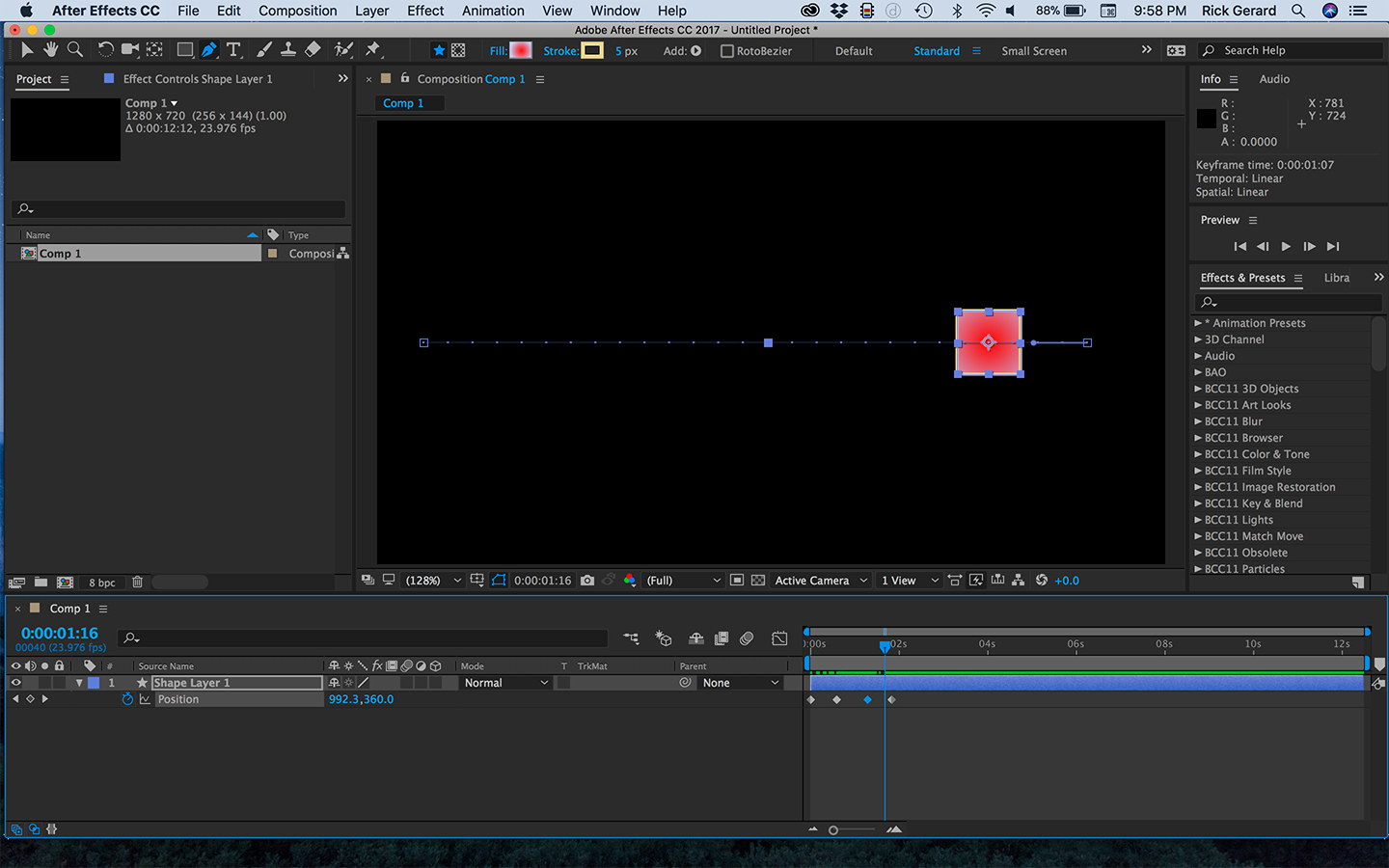Delete selected project item with trash icon
Image resolution: width=1389 pixels, height=868 pixels.
point(138,583)
